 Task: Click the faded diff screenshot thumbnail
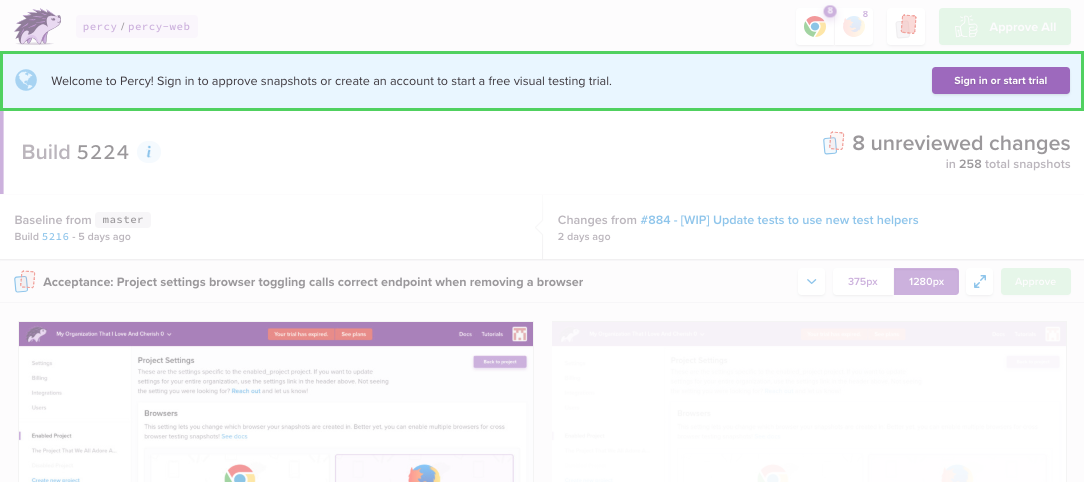[808, 402]
